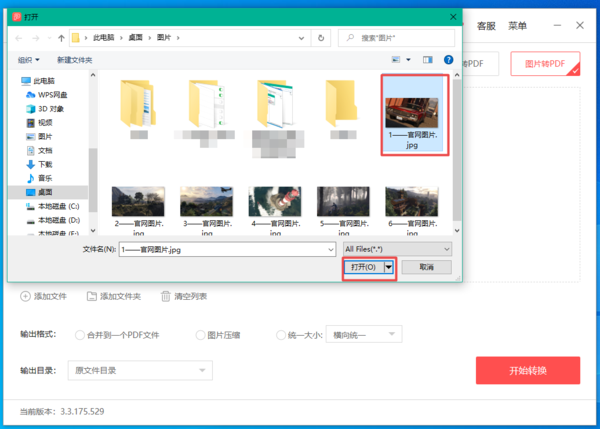Open 视频 folder in sidebar
The image size is (600, 429).
39,123
